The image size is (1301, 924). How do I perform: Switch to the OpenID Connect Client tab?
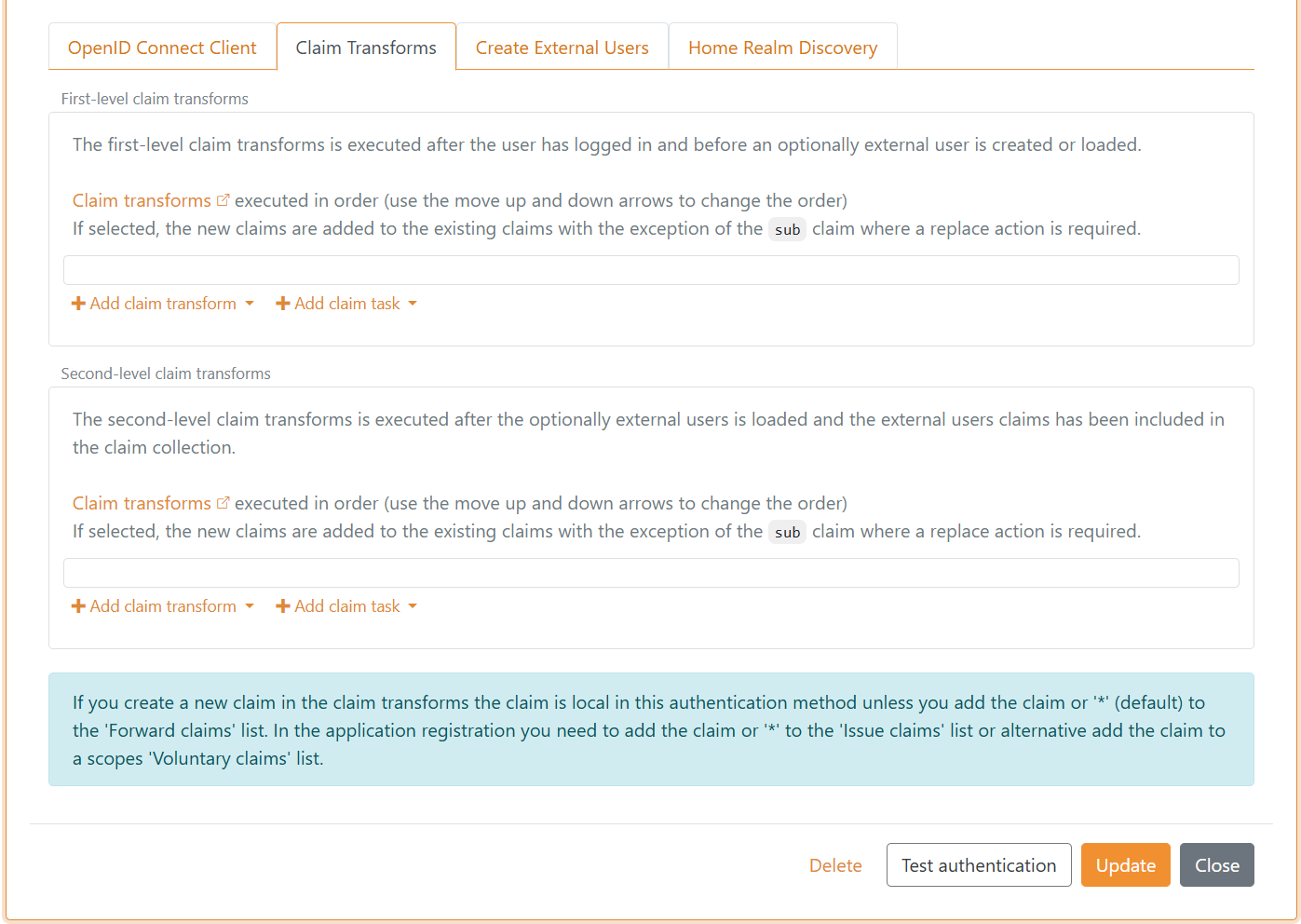162,48
